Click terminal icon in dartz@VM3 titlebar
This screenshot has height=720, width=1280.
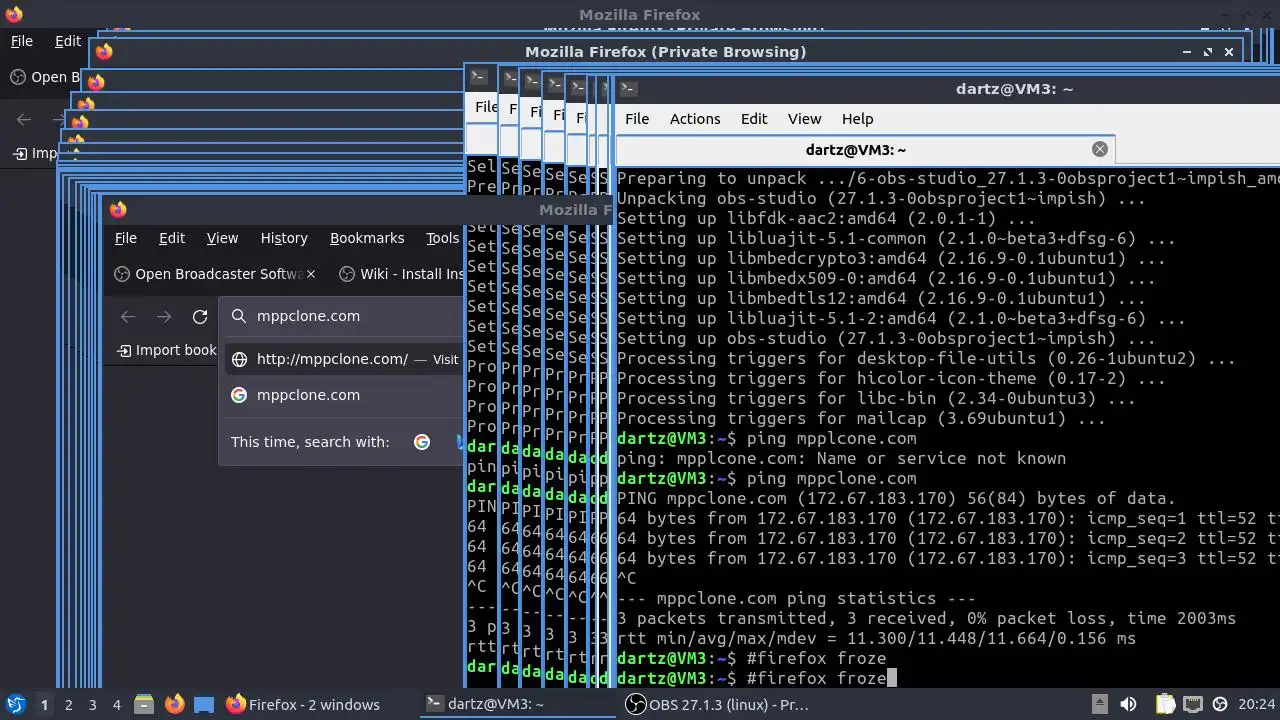click(628, 88)
